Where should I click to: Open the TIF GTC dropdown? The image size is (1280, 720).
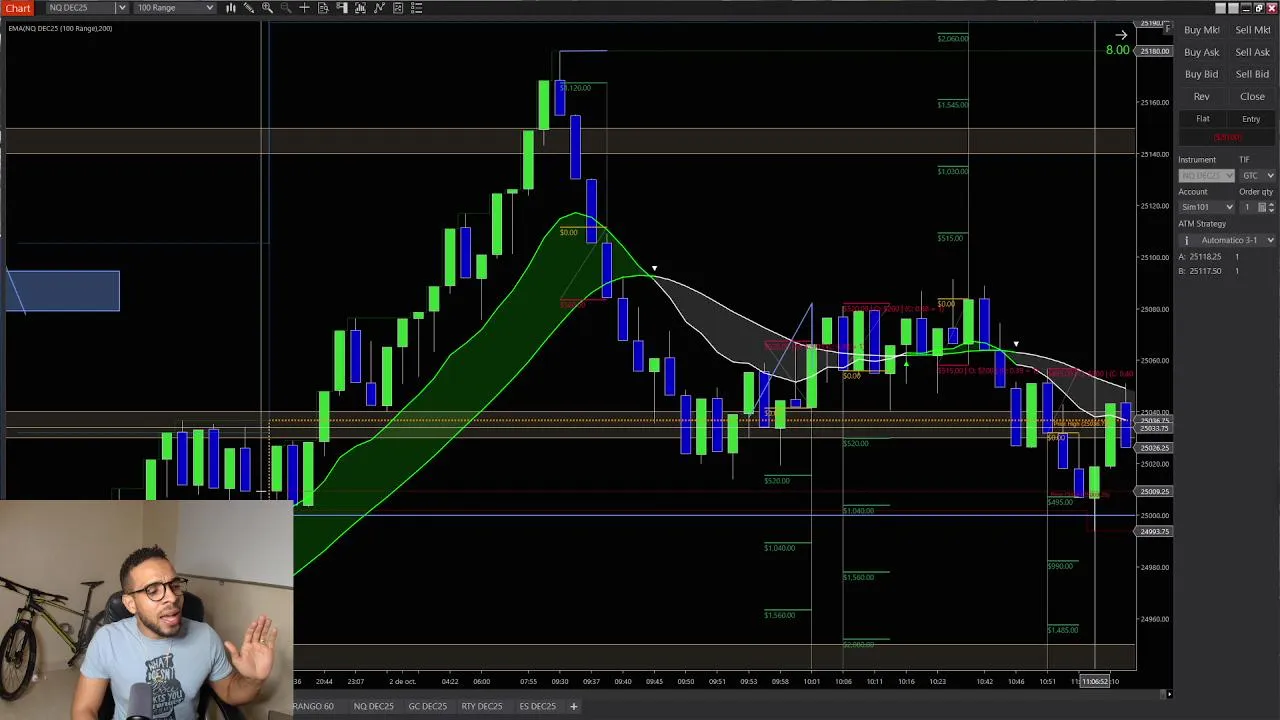(x=1258, y=175)
